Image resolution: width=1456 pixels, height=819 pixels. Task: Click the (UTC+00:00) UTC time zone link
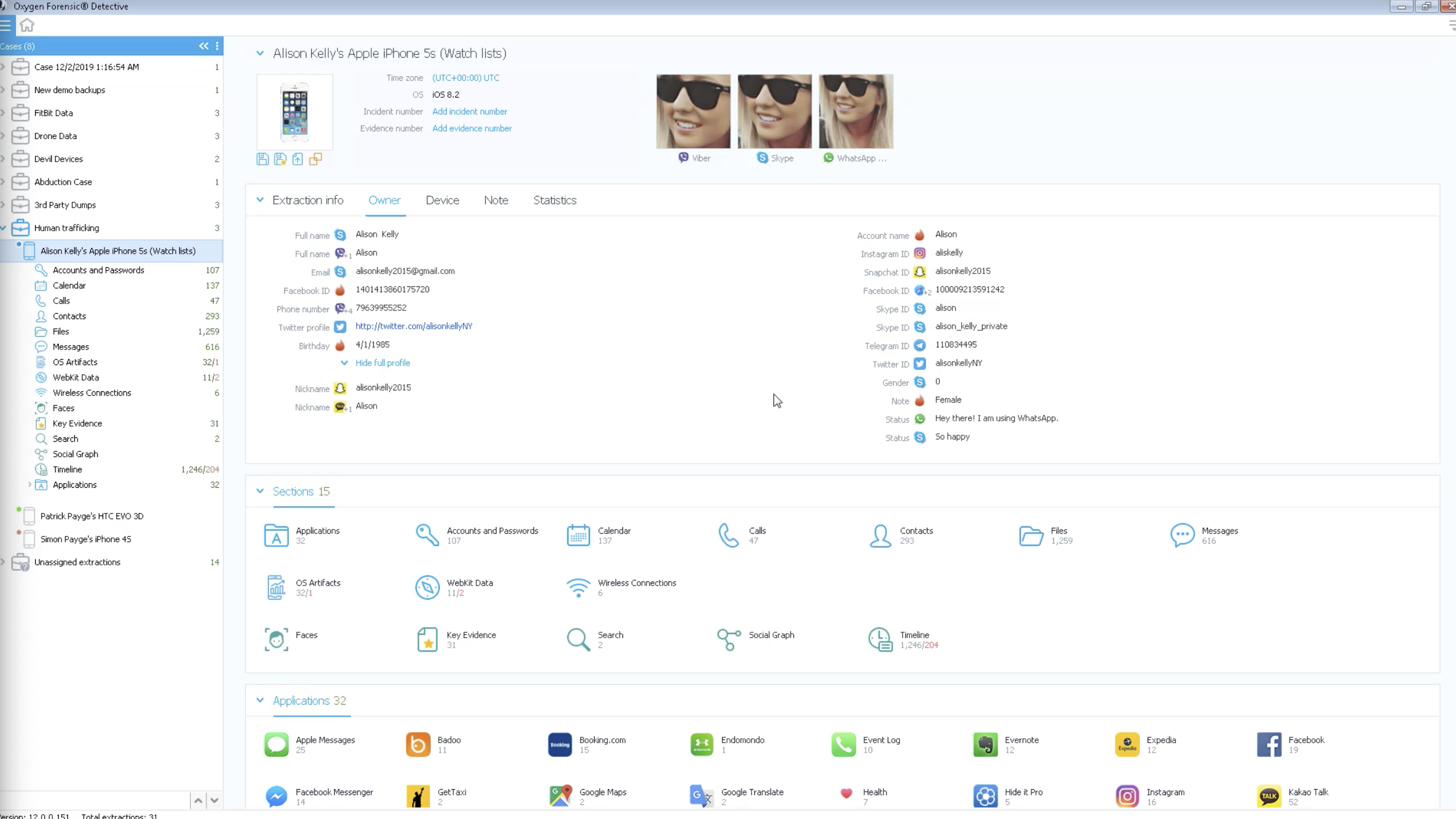tap(466, 77)
